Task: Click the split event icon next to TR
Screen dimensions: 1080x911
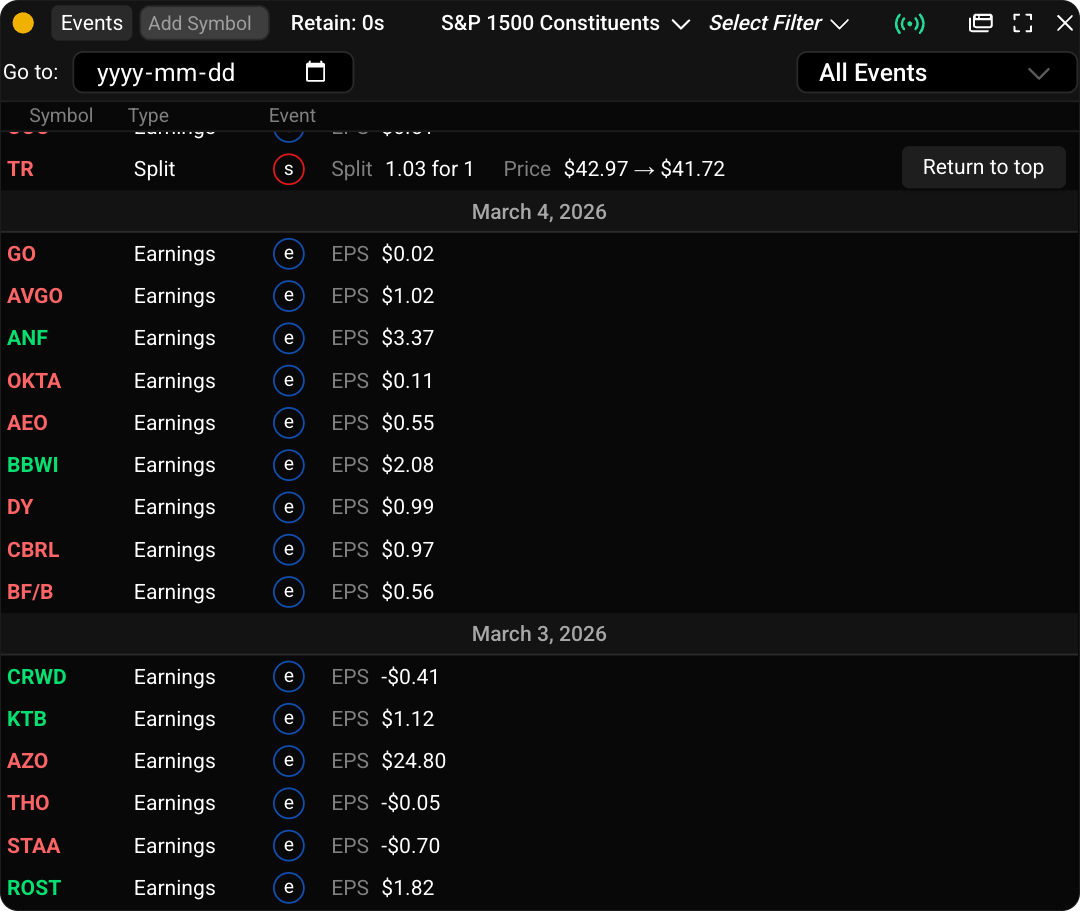Action: 289,169
